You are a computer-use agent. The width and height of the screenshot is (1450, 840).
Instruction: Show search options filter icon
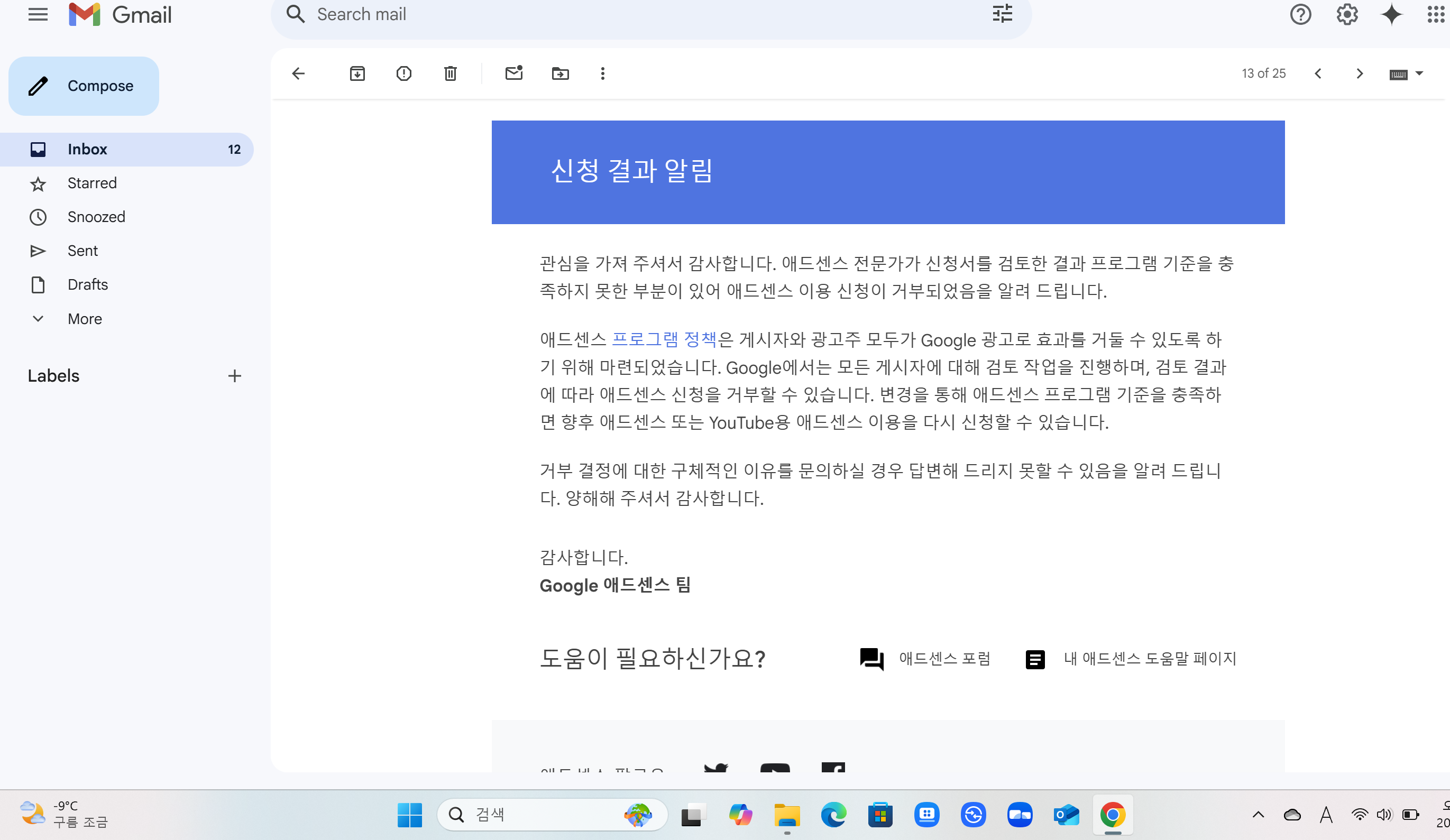pos(1002,14)
